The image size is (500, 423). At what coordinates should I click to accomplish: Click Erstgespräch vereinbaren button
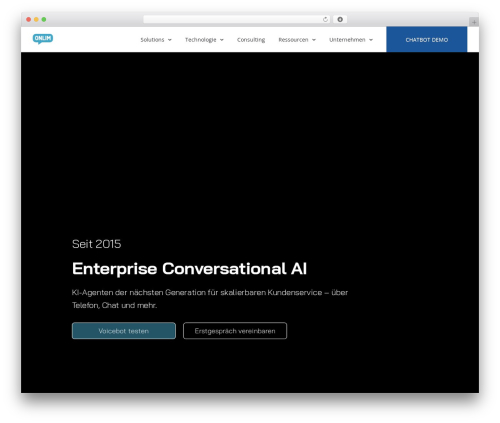235,331
